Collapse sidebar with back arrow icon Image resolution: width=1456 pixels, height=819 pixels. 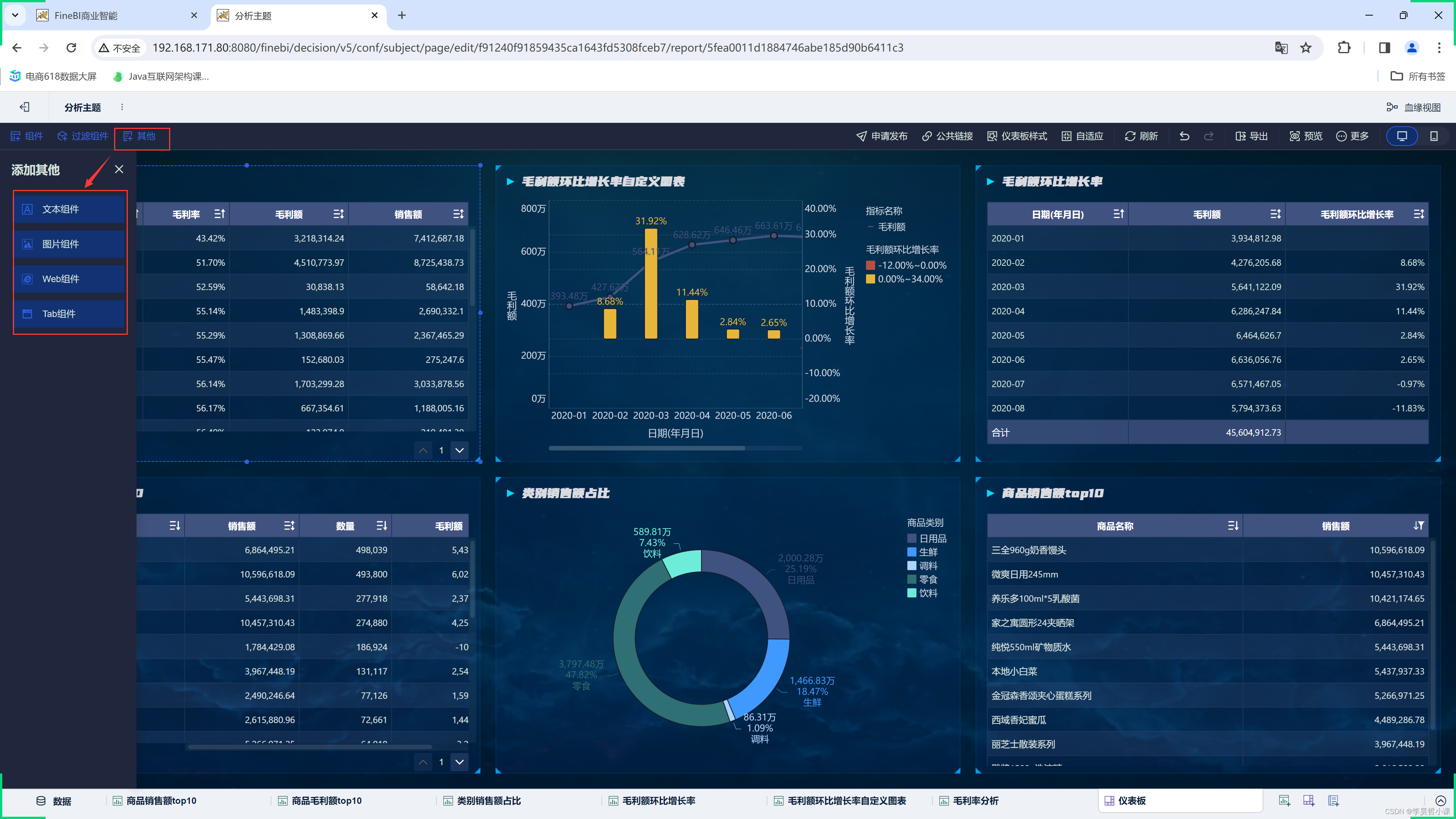pyautogui.click(x=24, y=107)
